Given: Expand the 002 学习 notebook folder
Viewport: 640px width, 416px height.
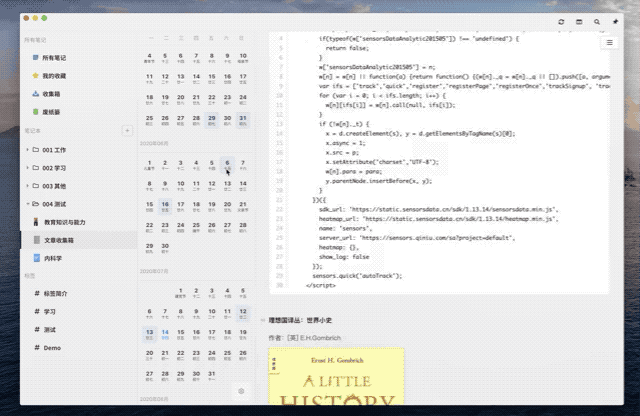Looking at the screenshot, I should 27,168.
